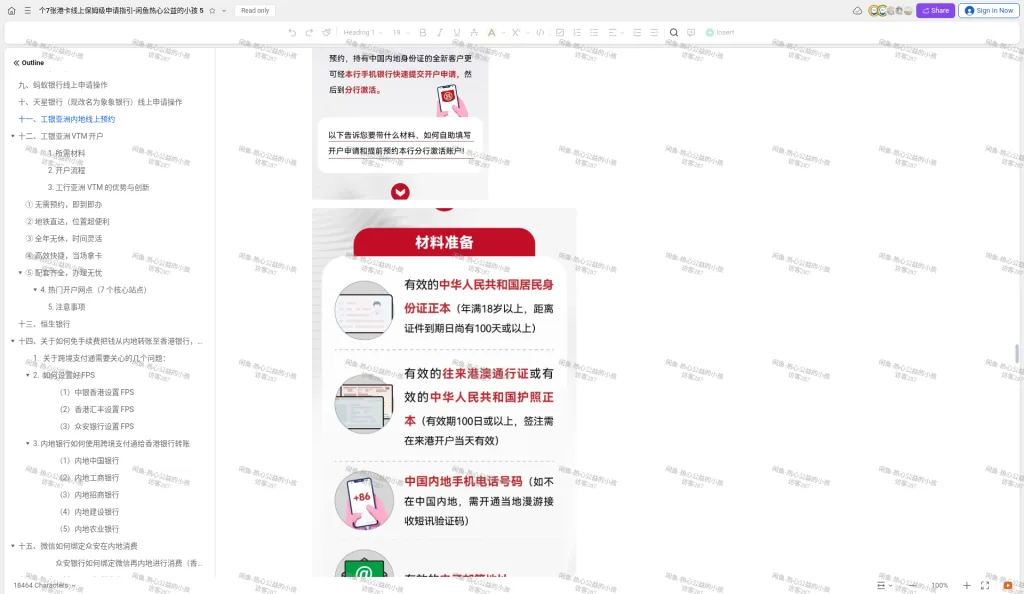Toggle italic formatting
Image resolution: width=1024 pixels, height=594 pixels.
440,32
